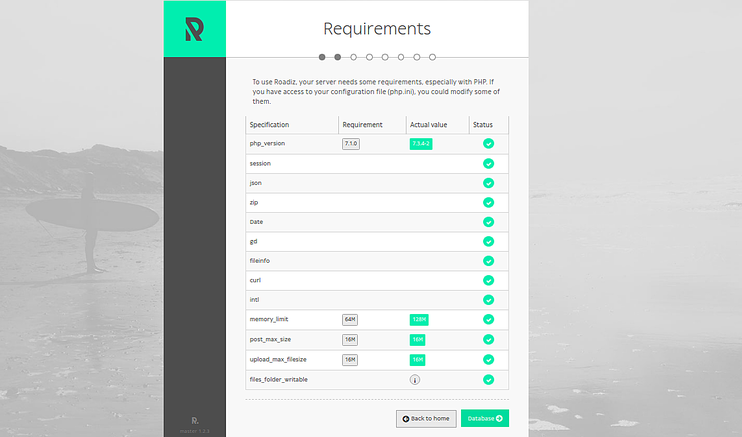The height and width of the screenshot is (437, 742).
Task: Select the second filled step dot
Action: [338, 58]
